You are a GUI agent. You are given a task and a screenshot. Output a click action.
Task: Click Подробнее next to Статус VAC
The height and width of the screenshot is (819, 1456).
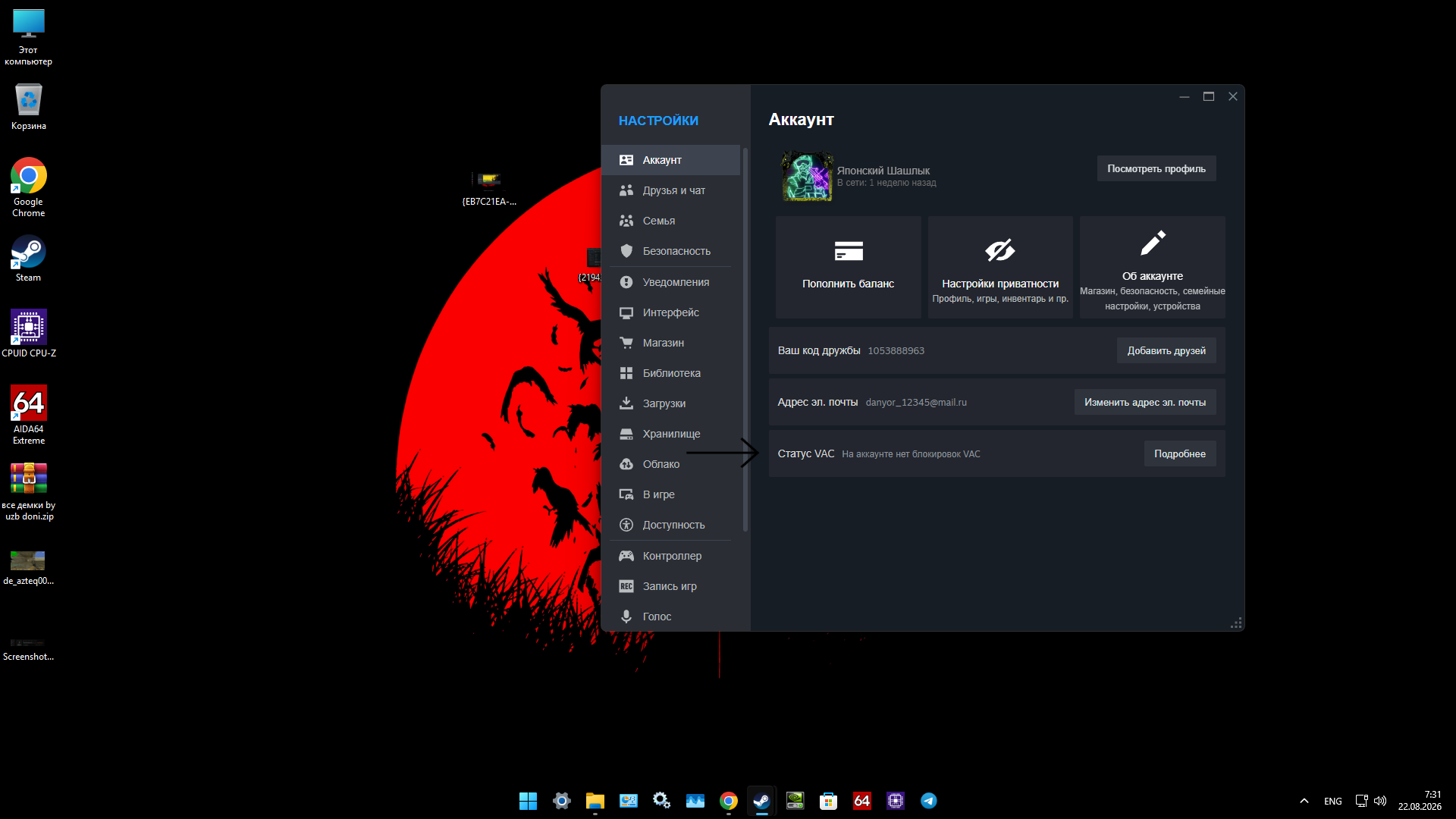(1180, 453)
